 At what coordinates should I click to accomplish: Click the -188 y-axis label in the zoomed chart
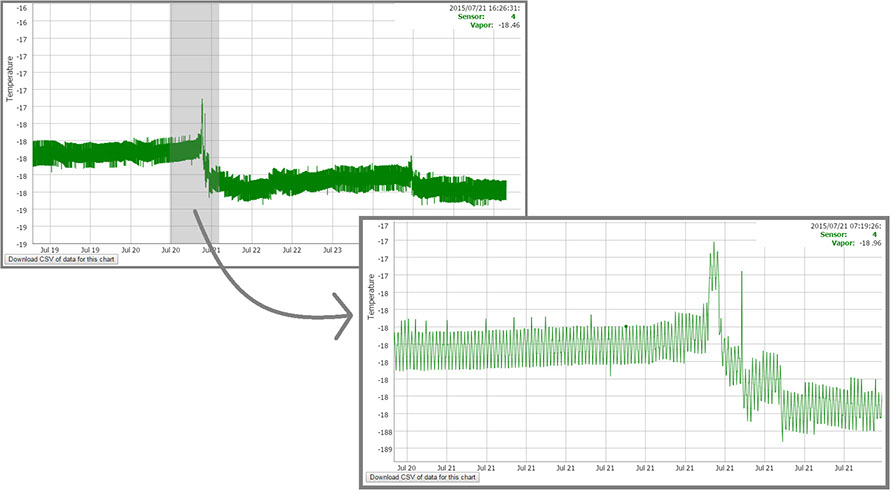[382, 432]
